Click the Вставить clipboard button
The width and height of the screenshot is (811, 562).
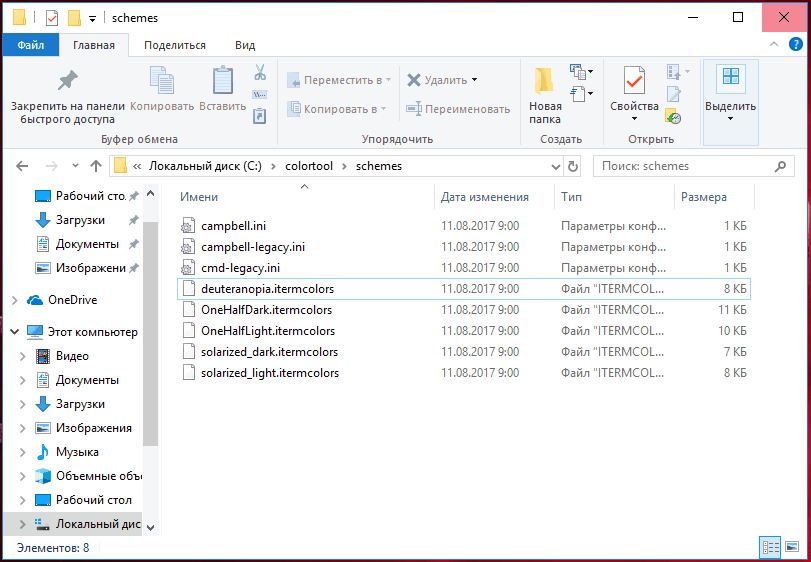coord(223,89)
